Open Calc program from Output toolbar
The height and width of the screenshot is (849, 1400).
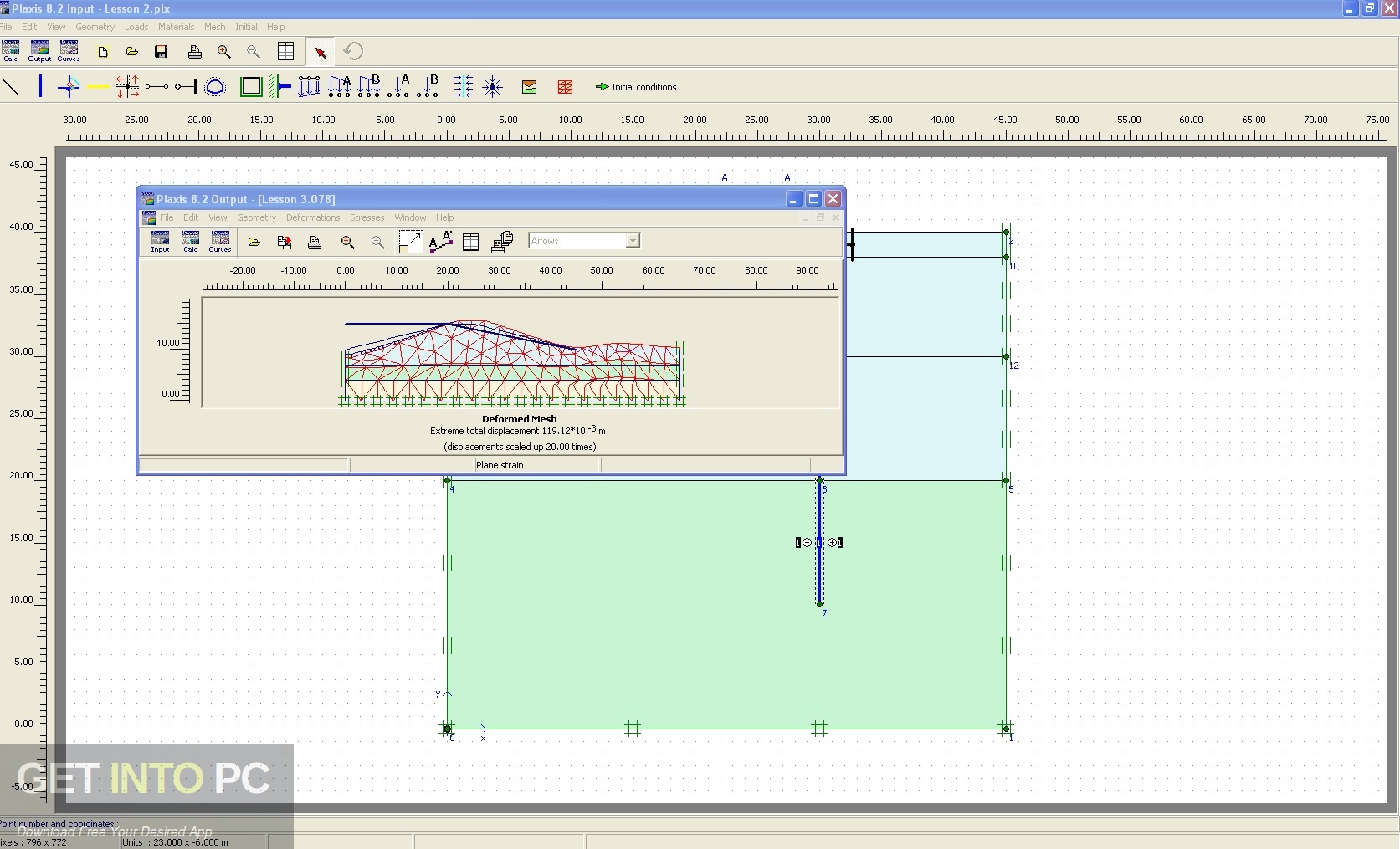[x=191, y=242]
